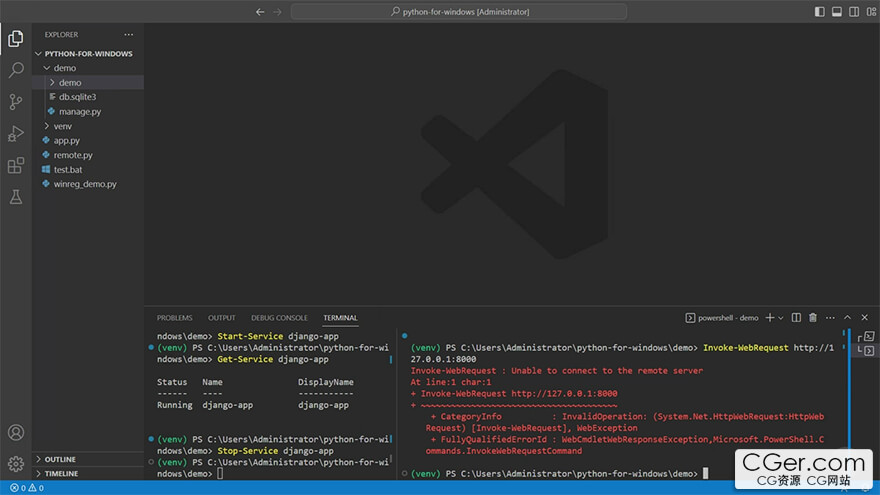
Task: Open the Source Control view
Action: [16, 101]
